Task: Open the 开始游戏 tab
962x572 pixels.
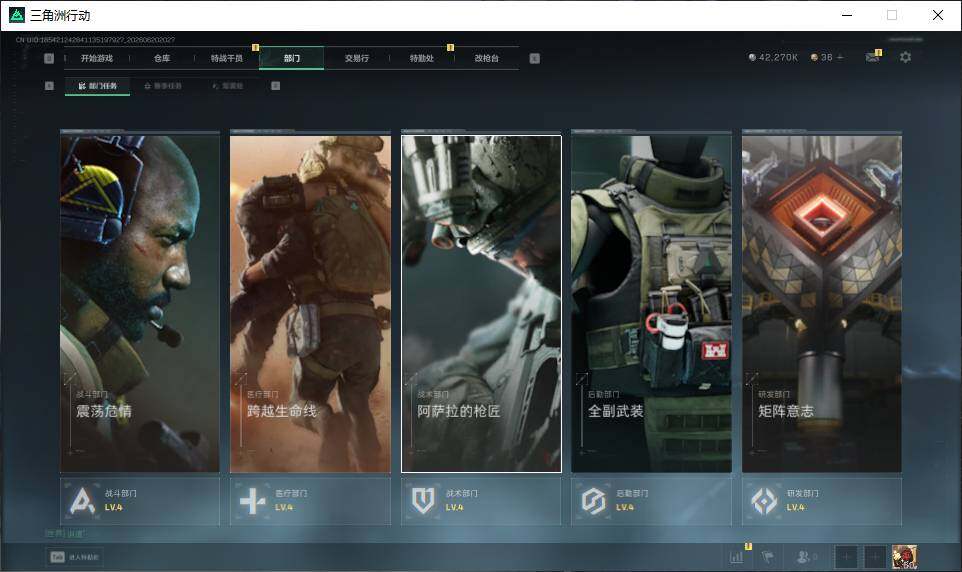Action: (97, 58)
